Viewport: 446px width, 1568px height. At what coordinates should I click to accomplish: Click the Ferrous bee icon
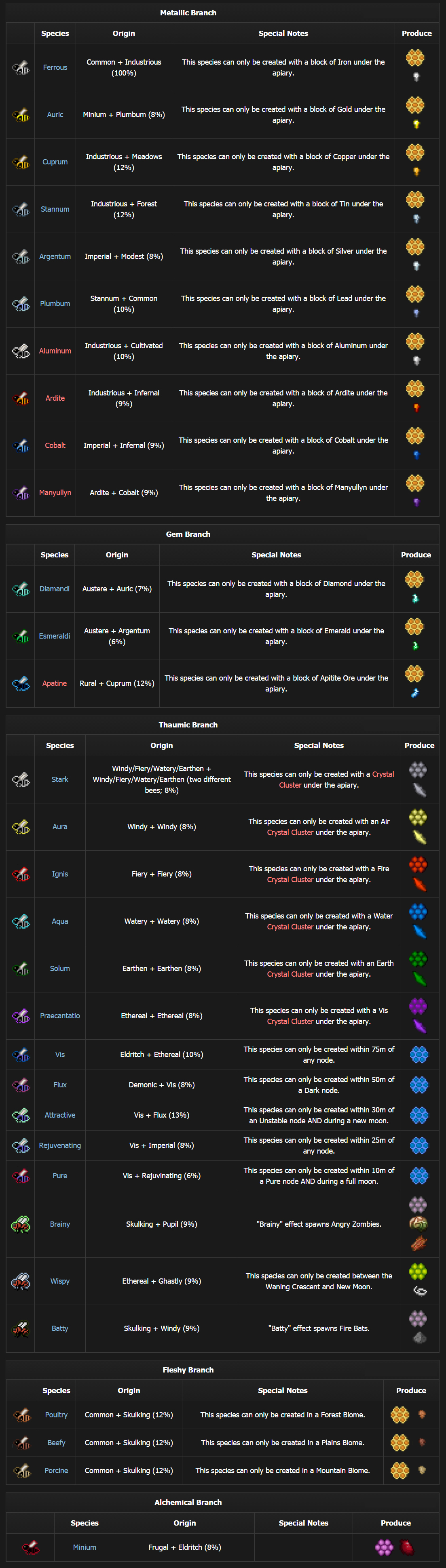pyautogui.click(x=21, y=67)
